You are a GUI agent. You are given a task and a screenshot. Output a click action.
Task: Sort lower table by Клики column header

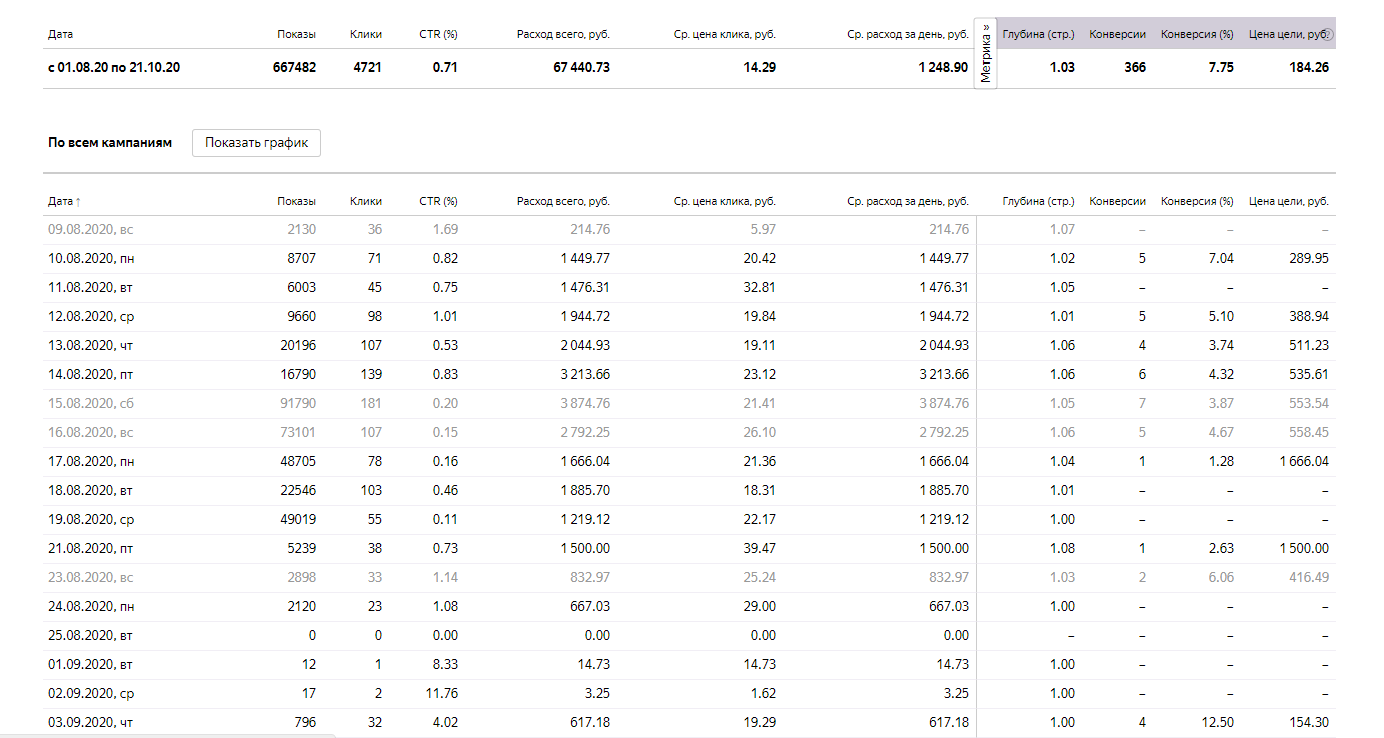click(x=365, y=201)
